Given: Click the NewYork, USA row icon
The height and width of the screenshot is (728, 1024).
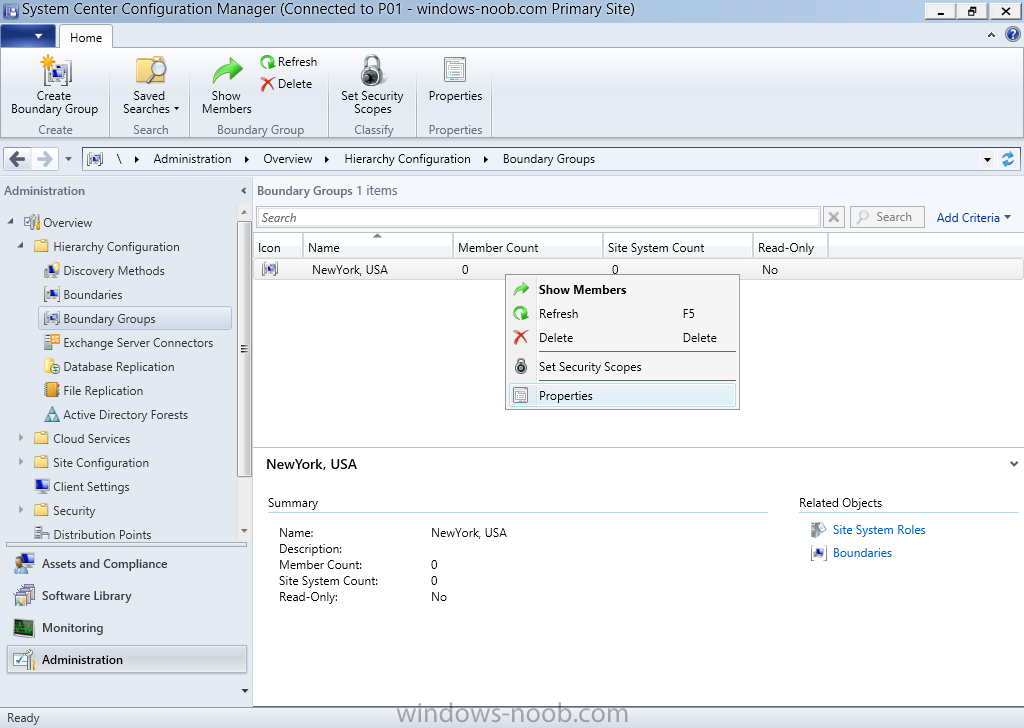Looking at the screenshot, I should pyautogui.click(x=270, y=269).
